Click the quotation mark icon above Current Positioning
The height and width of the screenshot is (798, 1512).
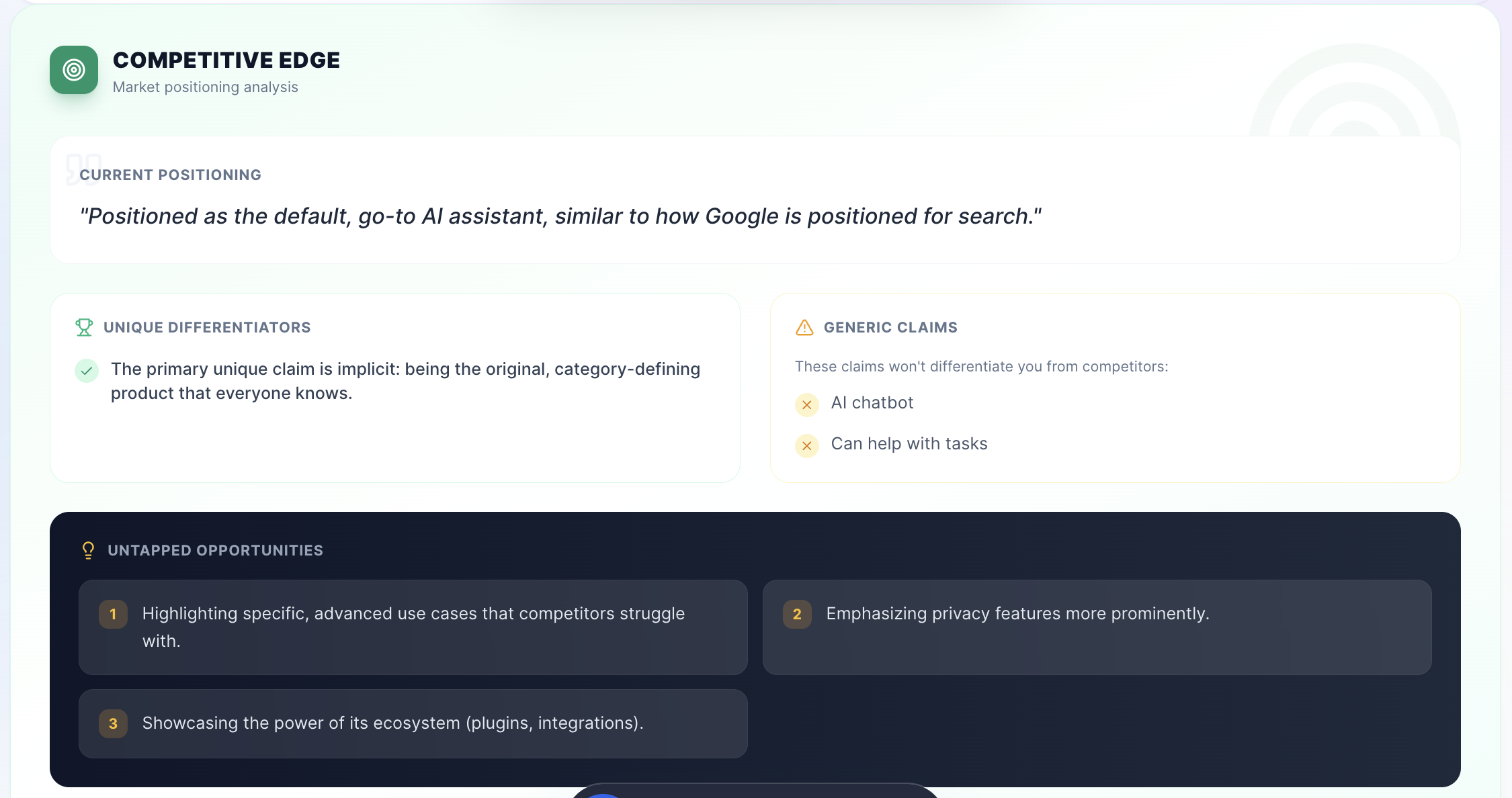point(83,168)
